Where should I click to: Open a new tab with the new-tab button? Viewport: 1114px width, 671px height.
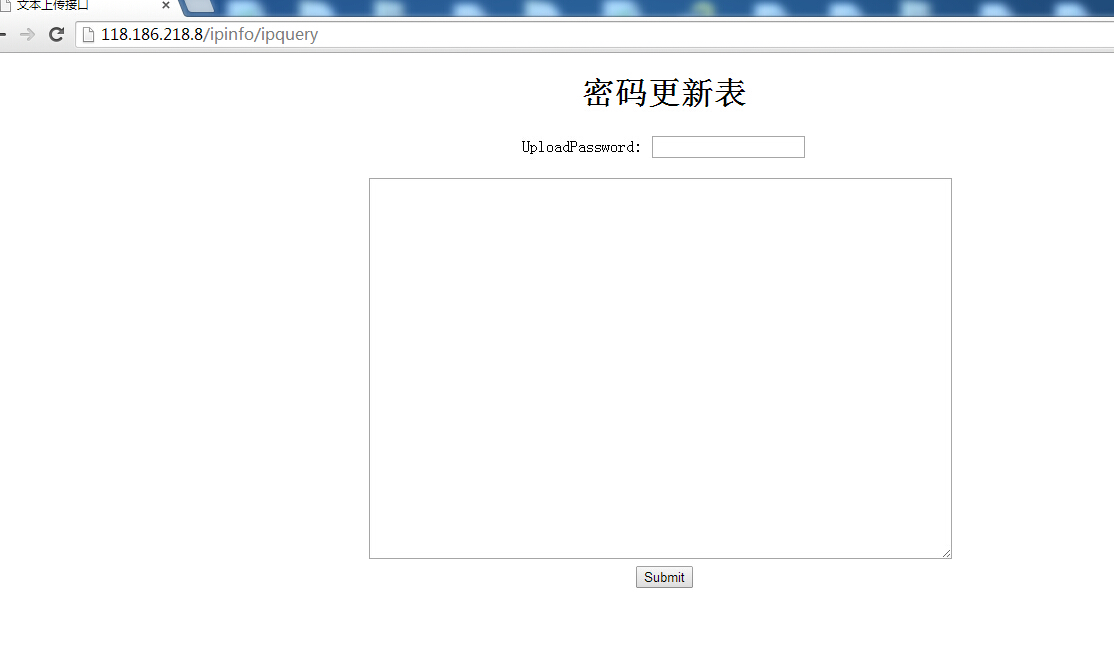[200, 6]
